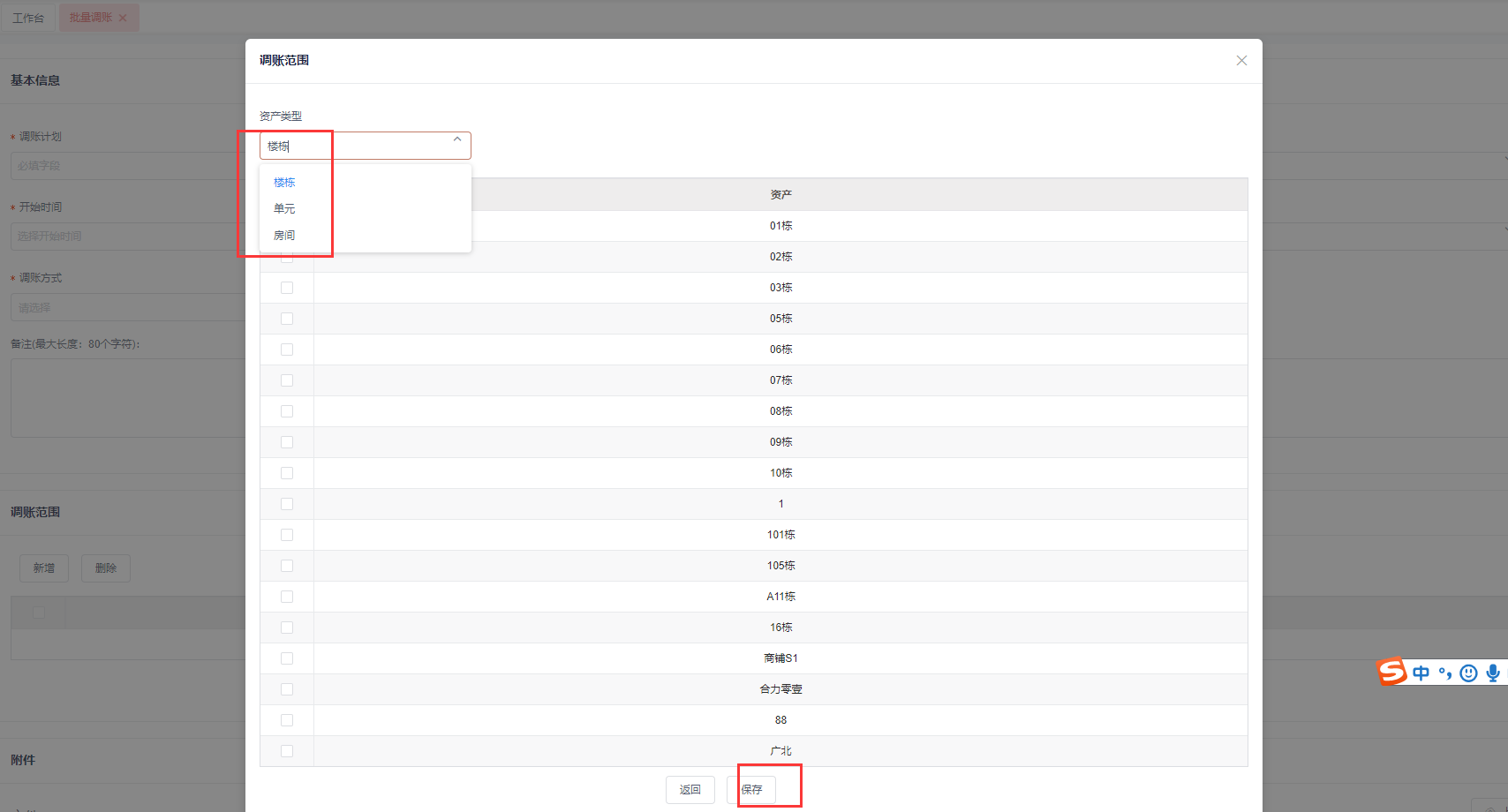This screenshot has height=812, width=1508.
Task: Click the A11栋 cell
Action: 780,597
